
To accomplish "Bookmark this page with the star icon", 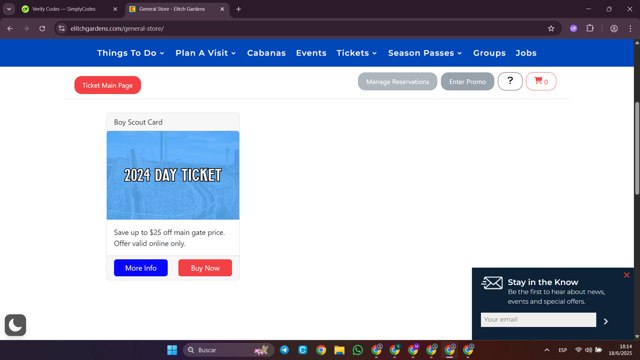I will (x=551, y=29).
